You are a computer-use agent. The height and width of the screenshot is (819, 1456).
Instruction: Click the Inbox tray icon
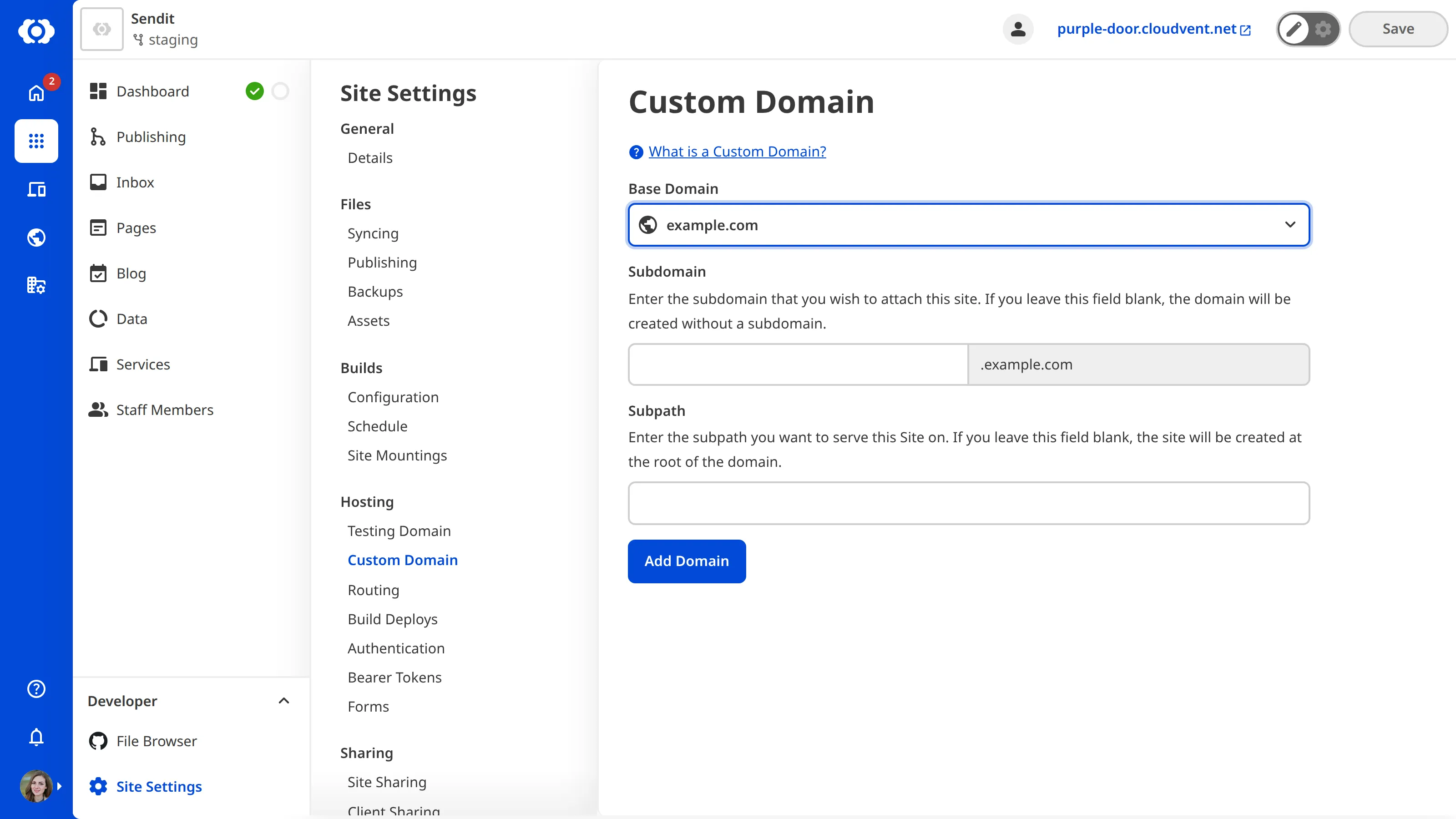[98, 182]
